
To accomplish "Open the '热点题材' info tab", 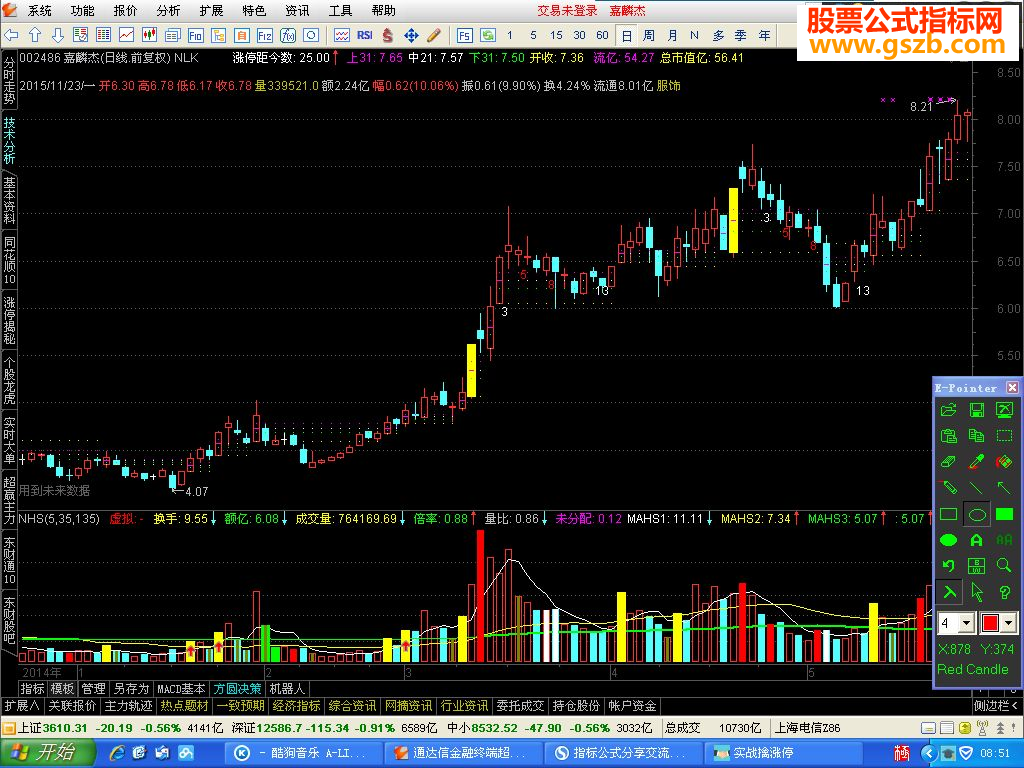I will tap(184, 705).
